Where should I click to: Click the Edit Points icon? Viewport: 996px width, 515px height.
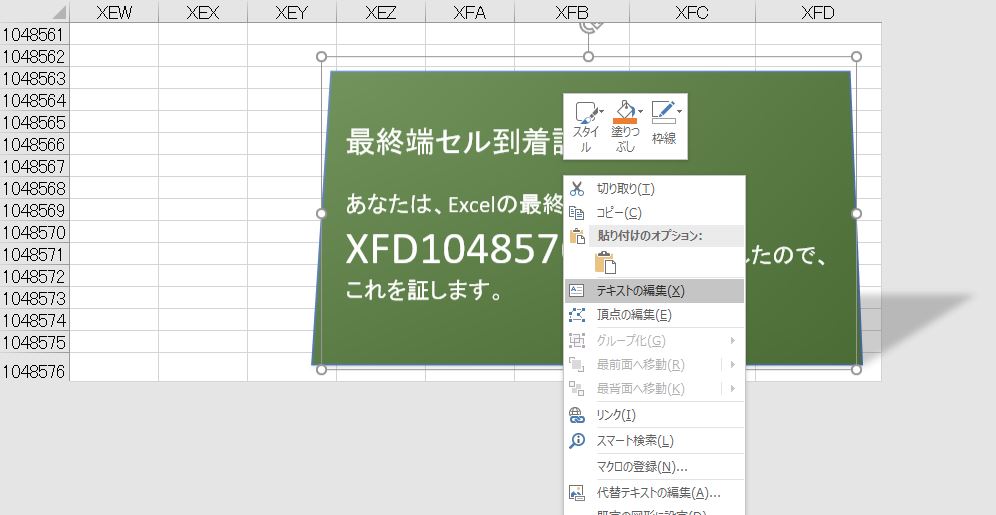(x=577, y=315)
